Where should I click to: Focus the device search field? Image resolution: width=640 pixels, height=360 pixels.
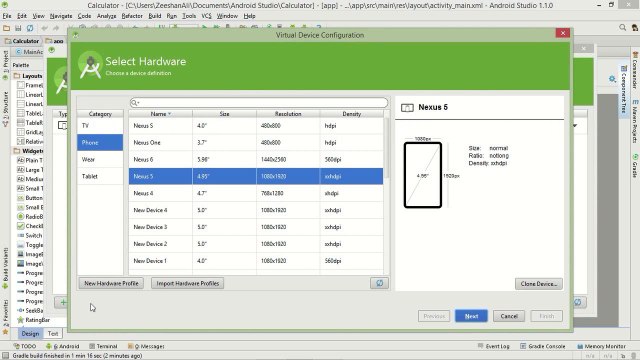[259, 102]
